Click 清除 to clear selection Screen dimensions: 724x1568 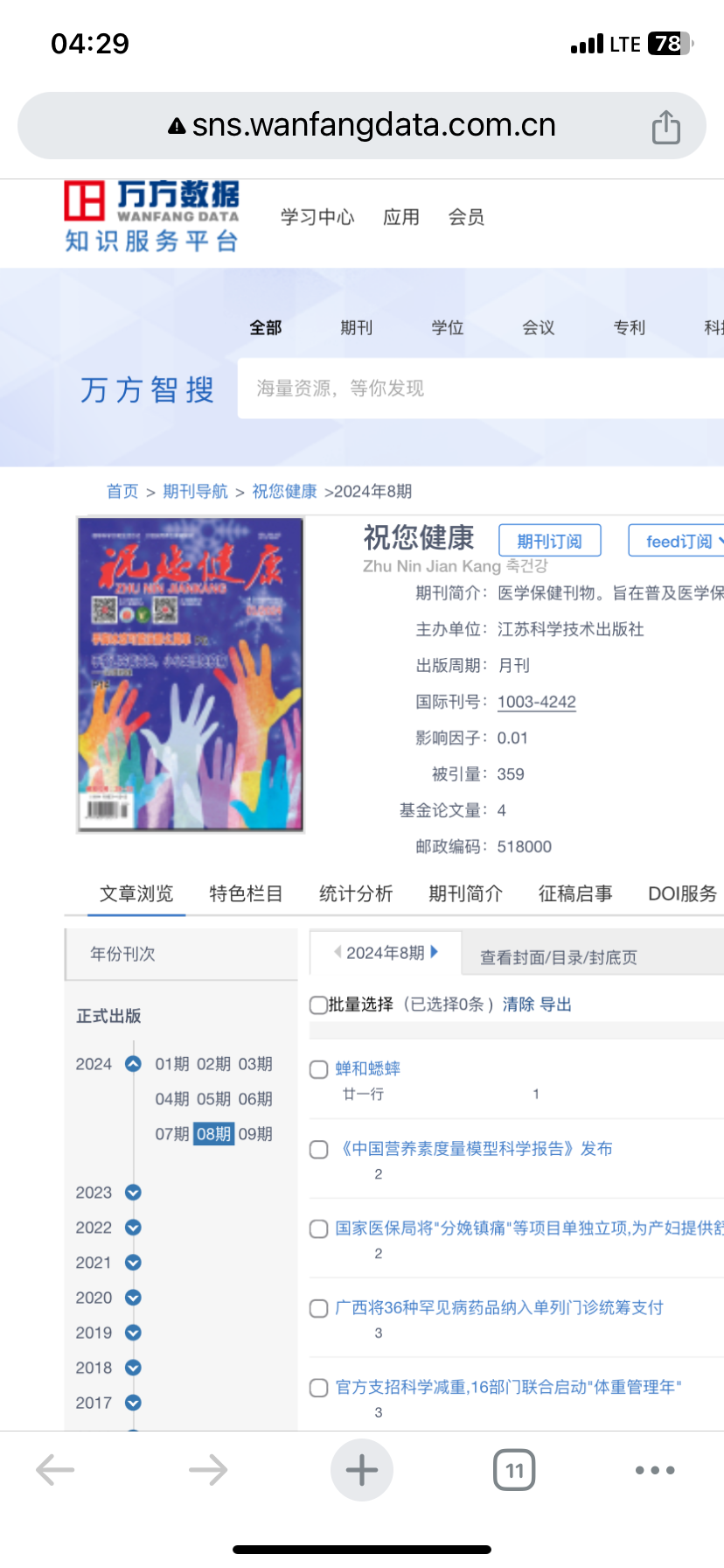[519, 1004]
